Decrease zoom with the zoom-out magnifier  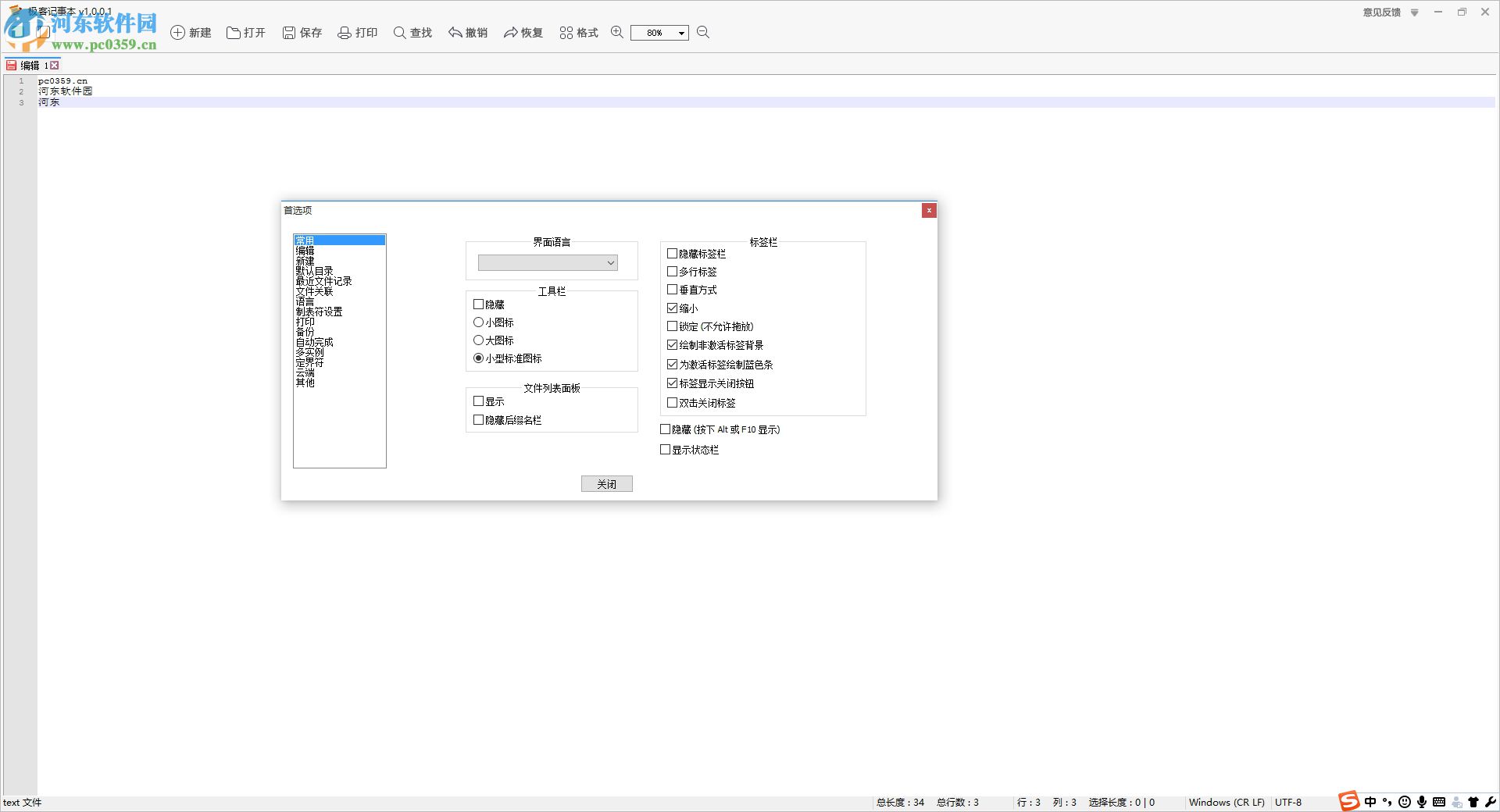tap(702, 32)
